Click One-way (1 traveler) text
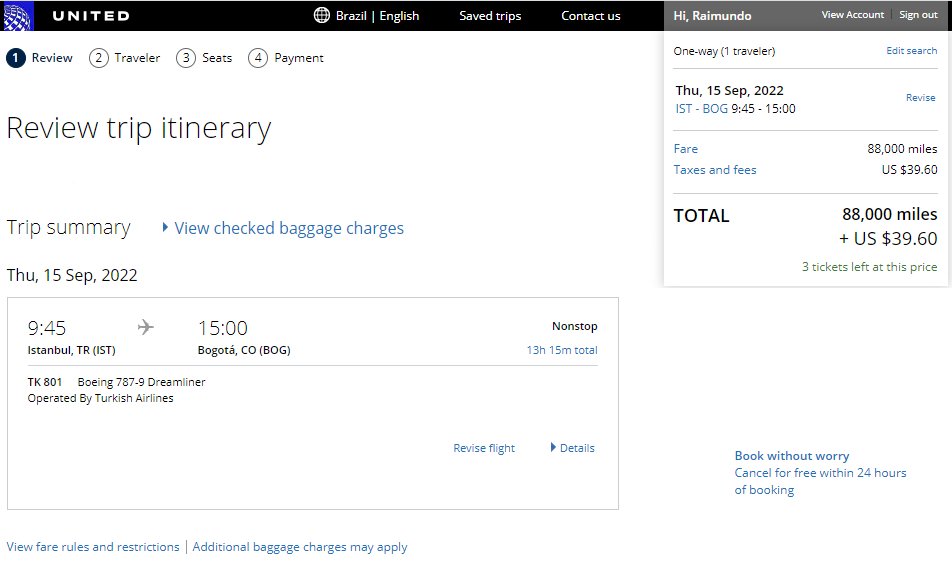952x579 pixels. tap(724, 51)
